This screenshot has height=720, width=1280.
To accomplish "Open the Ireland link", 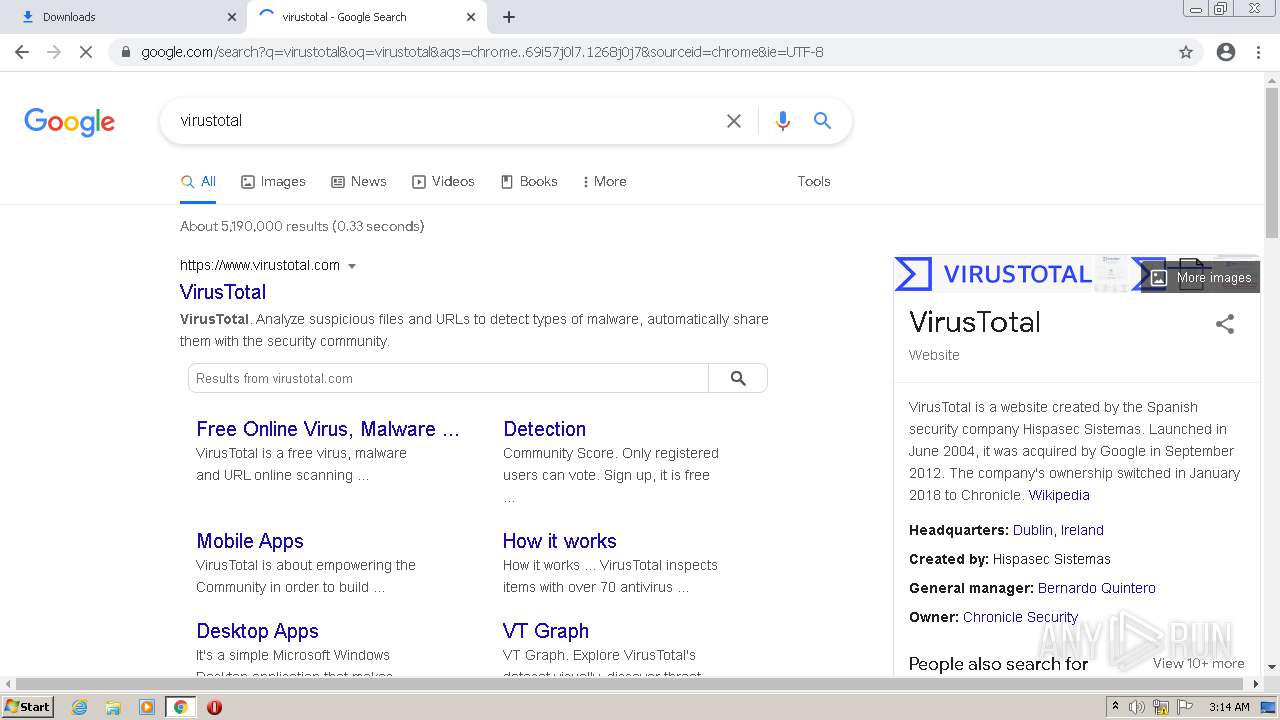I will click(x=1082, y=530).
